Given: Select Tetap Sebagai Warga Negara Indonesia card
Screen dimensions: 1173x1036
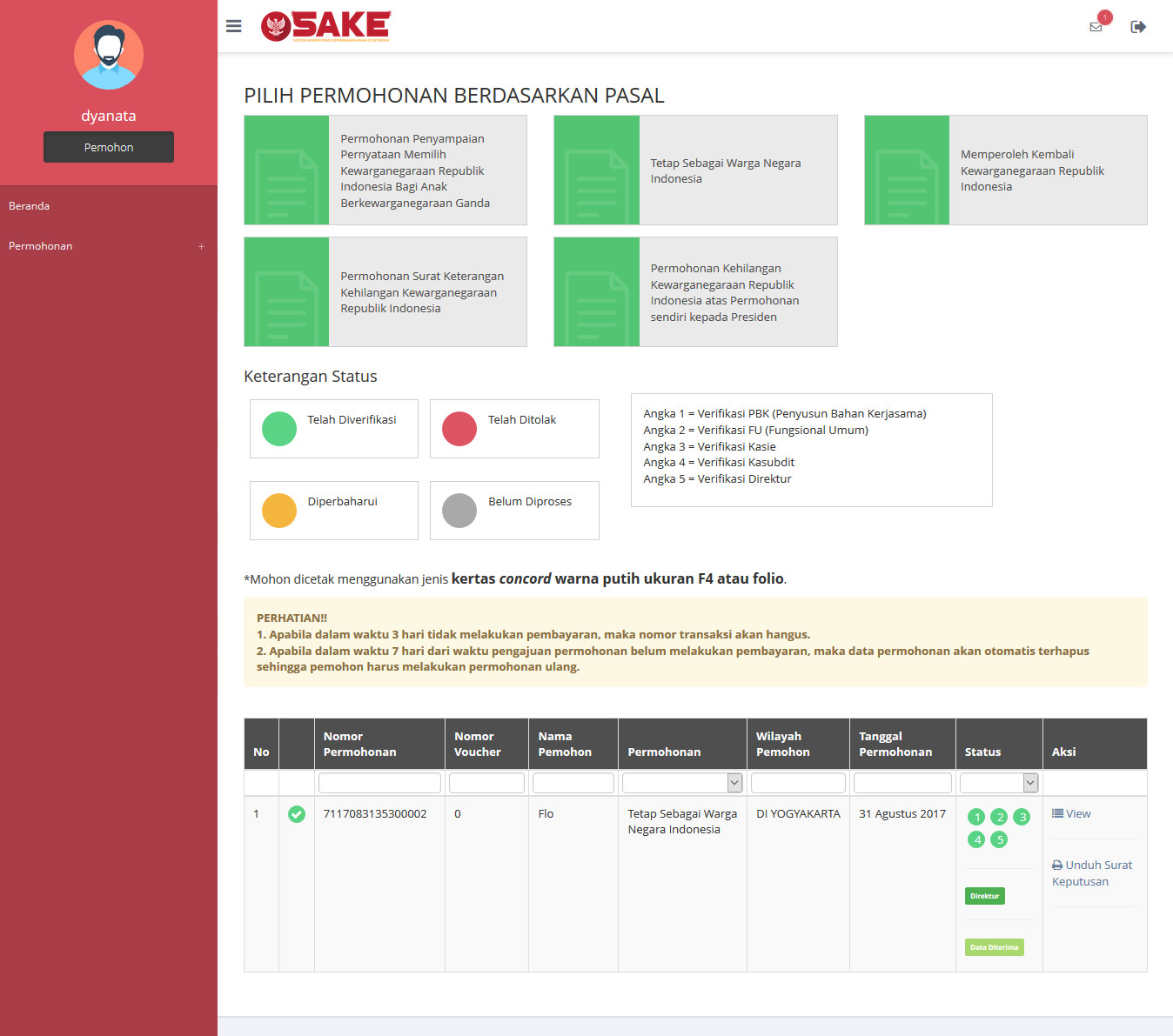Looking at the screenshot, I should pos(695,170).
